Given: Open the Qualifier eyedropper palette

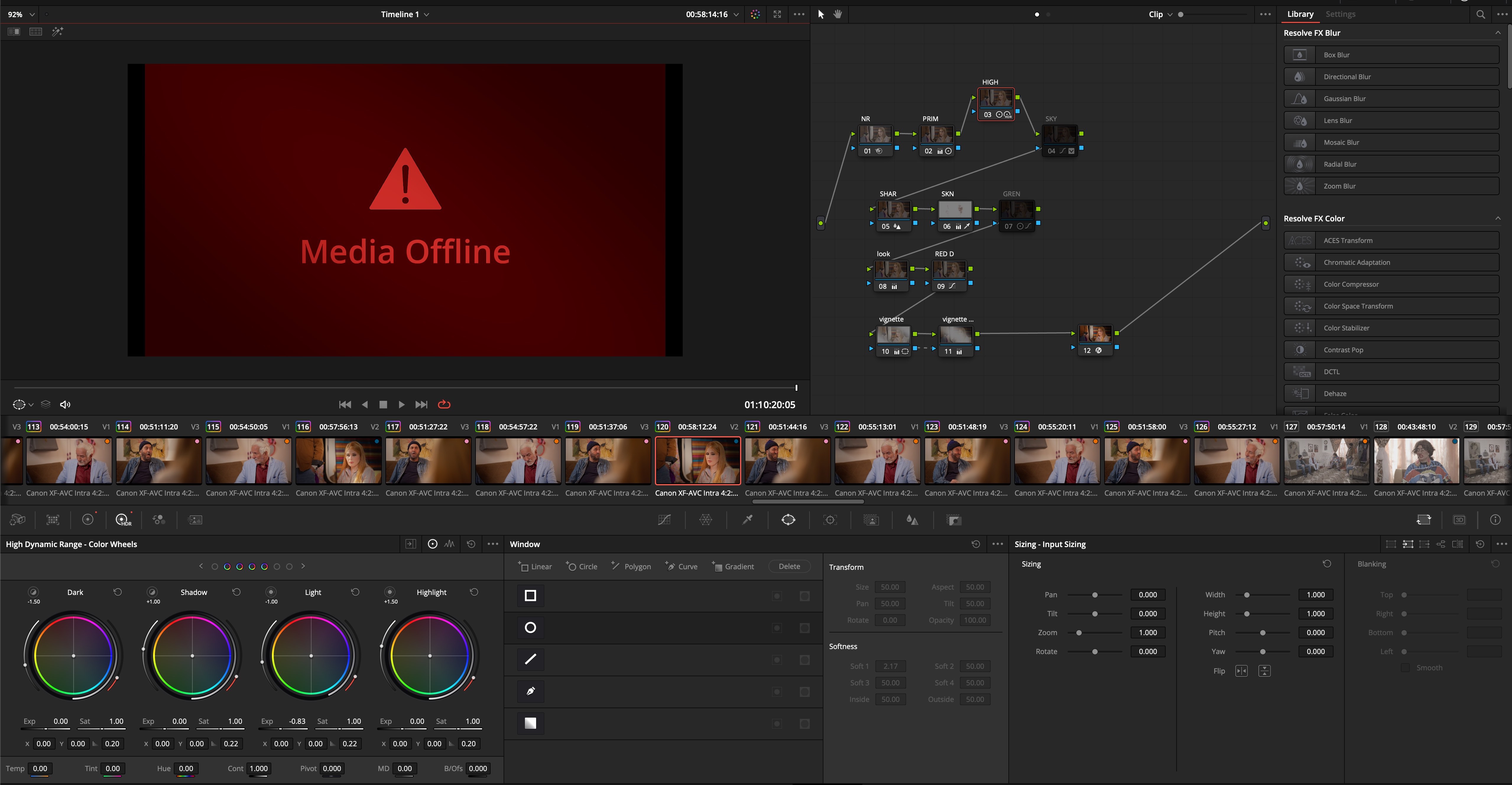Looking at the screenshot, I should (747, 520).
